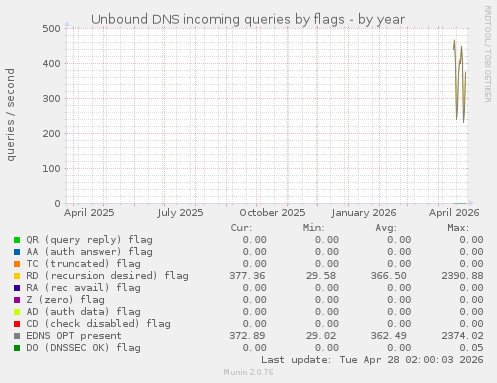Click the 400 y-axis tick label
This screenshot has height=383, width=497.
click(x=51, y=64)
